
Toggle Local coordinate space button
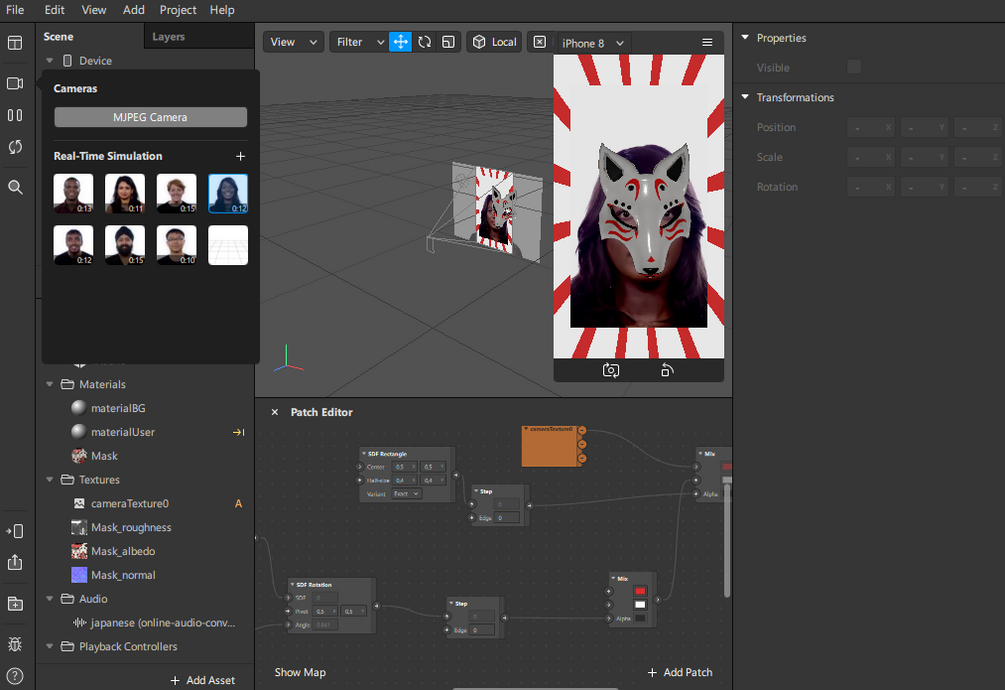[494, 42]
